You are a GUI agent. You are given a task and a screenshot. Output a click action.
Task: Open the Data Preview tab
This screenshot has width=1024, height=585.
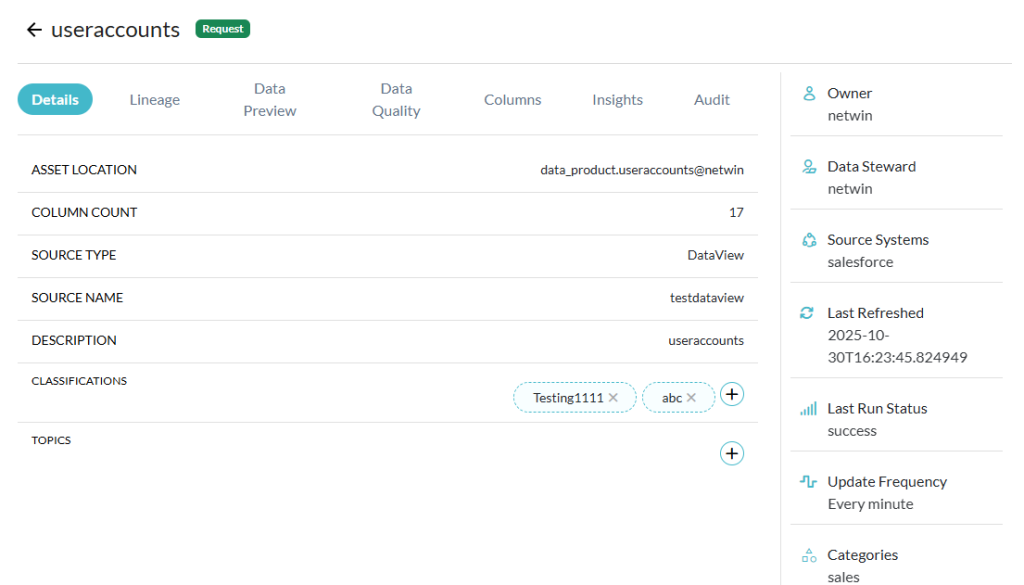pyautogui.click(x=269, y=99)
